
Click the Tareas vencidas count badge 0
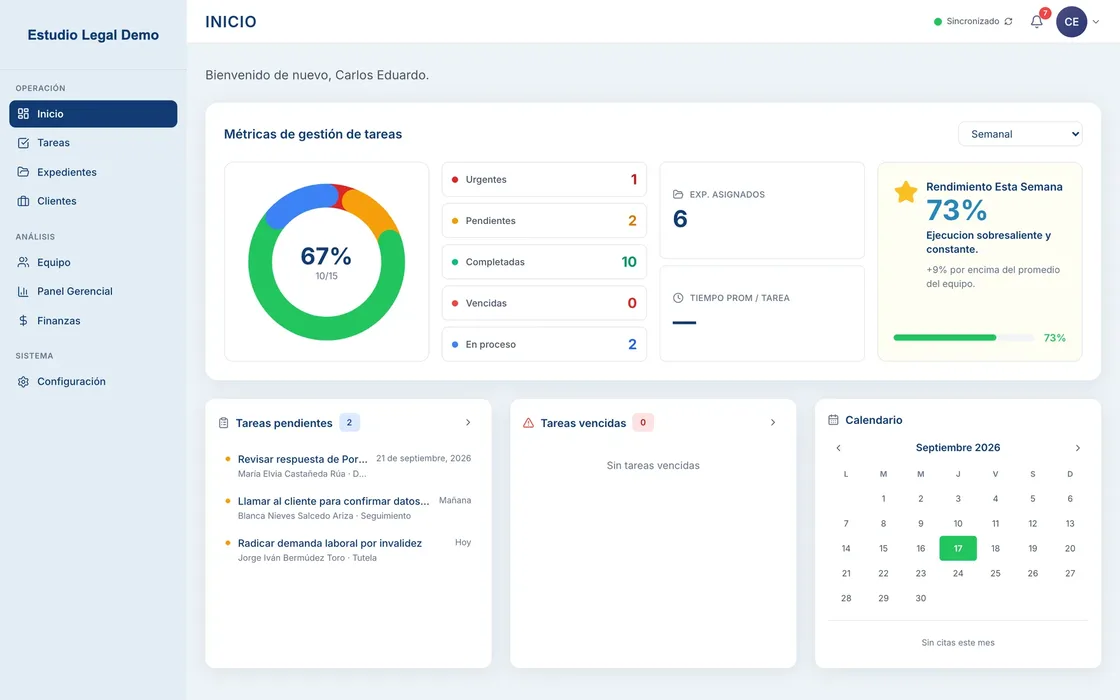tap(643, 423)
